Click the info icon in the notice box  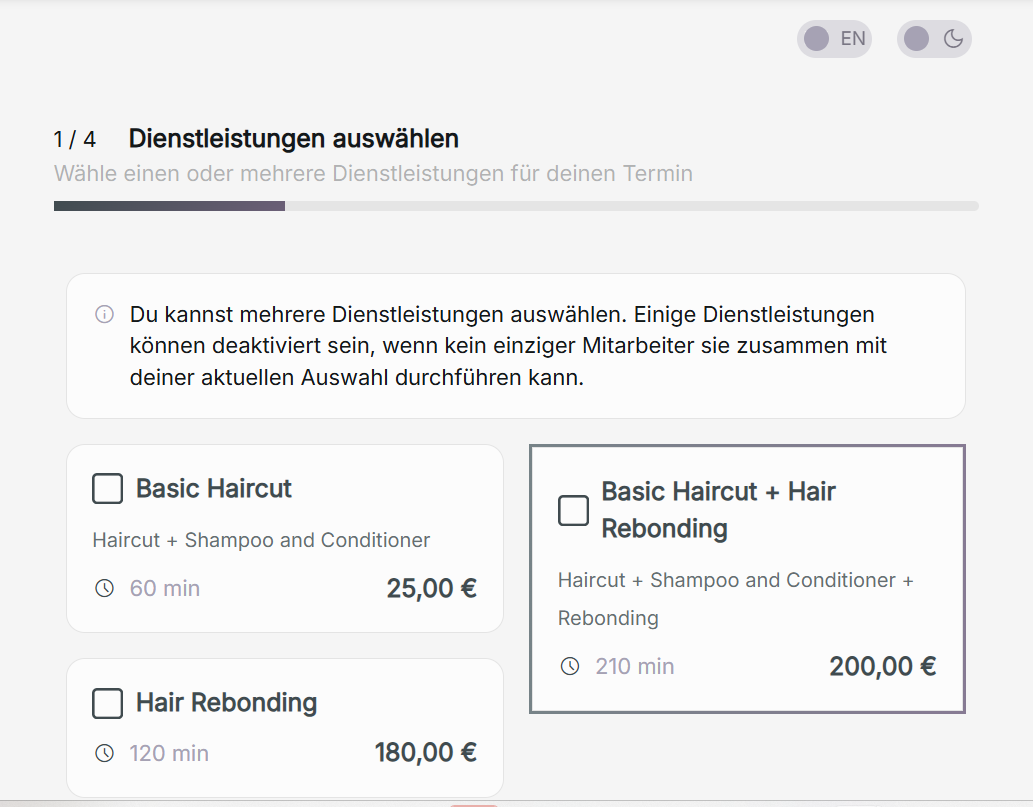104,315
